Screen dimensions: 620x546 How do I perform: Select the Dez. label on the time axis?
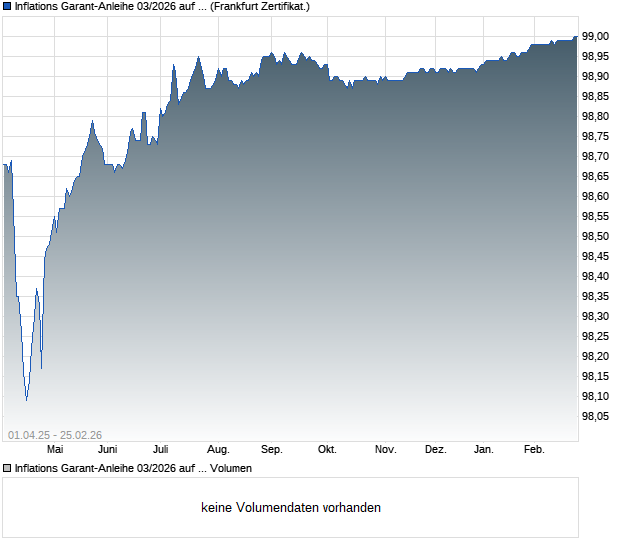(435, 450)
